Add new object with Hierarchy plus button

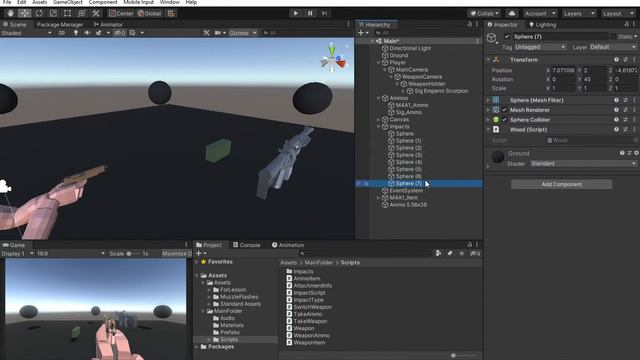click(x=362, y=33)
